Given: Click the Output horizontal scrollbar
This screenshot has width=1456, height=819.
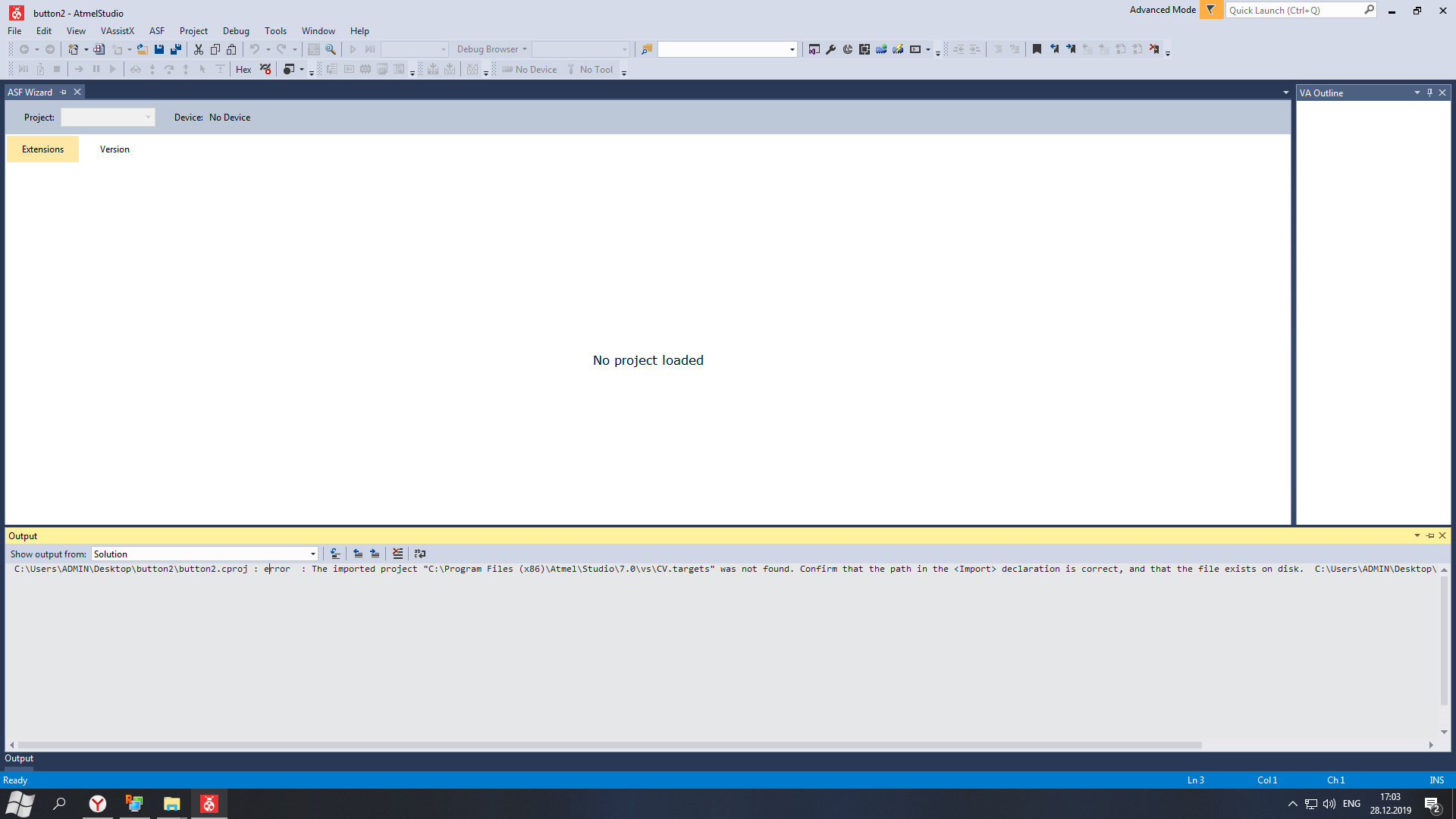Looking at the screenshot, I should point(610,745).
